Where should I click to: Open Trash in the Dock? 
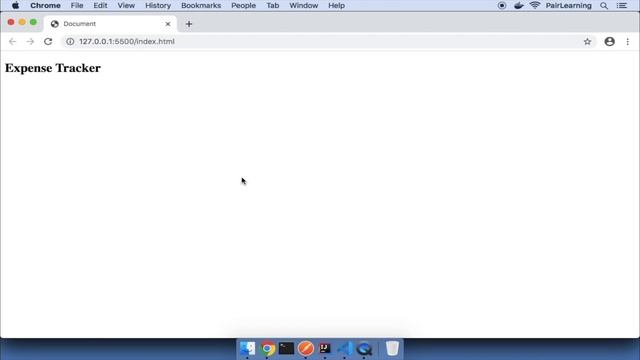392,349
